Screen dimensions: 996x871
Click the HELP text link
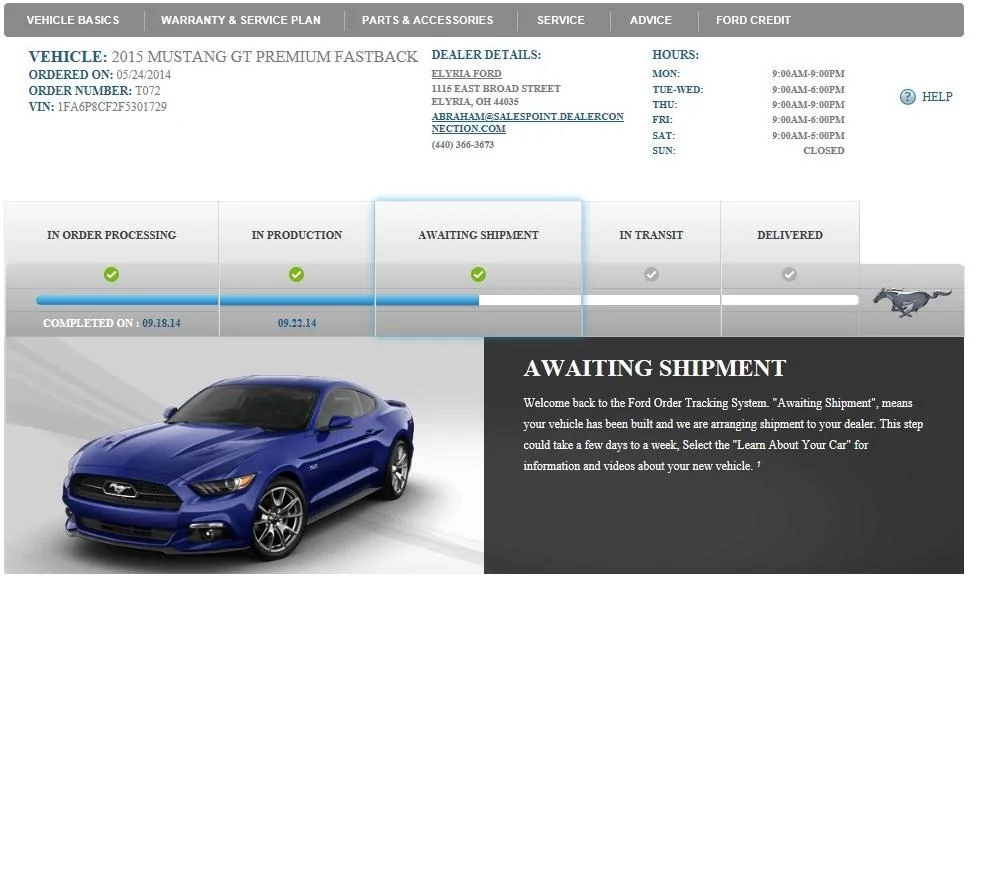[x=937, y=97]
